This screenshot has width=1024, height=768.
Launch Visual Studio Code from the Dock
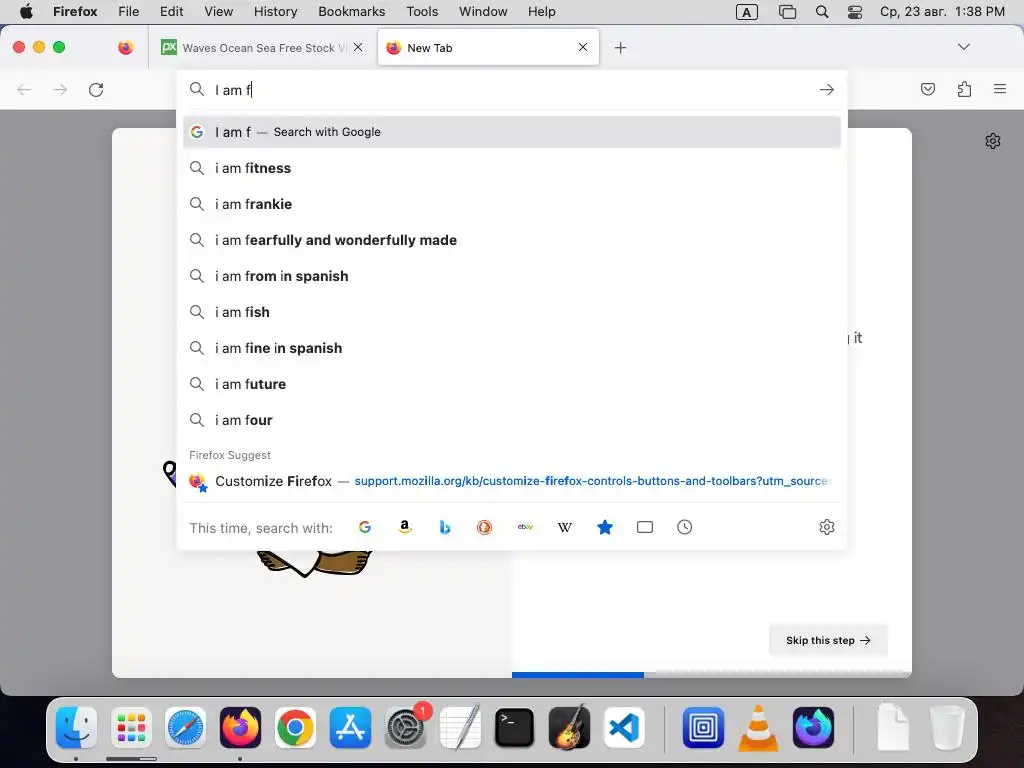pos(624,728)
